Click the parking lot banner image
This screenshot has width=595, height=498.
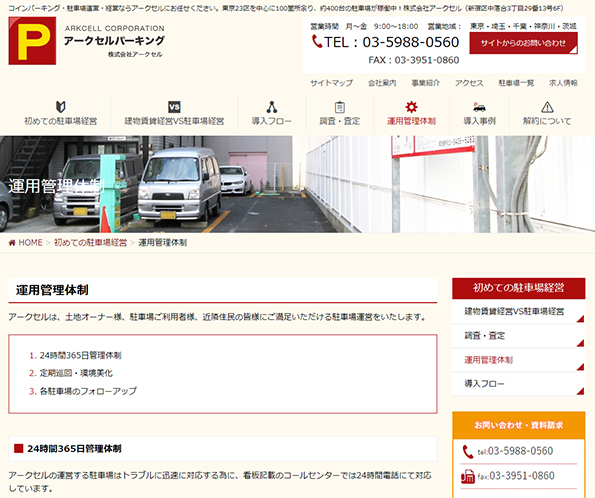298,184
